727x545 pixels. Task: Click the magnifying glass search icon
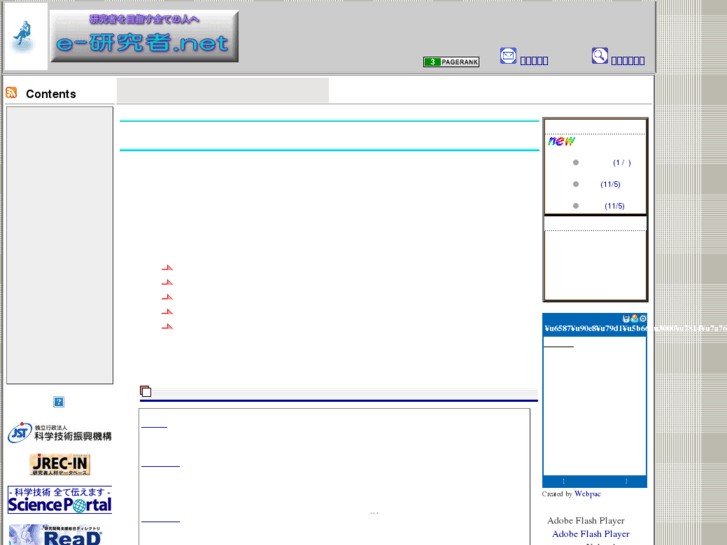pyautogui.click(x=599, y=56)
